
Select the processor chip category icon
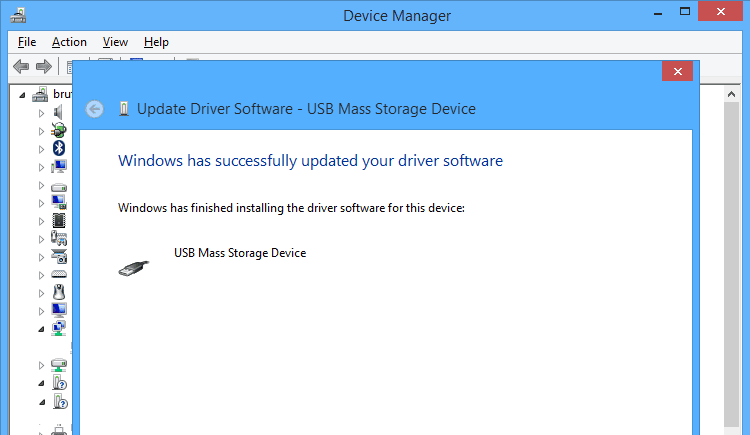tap(59, 220)
